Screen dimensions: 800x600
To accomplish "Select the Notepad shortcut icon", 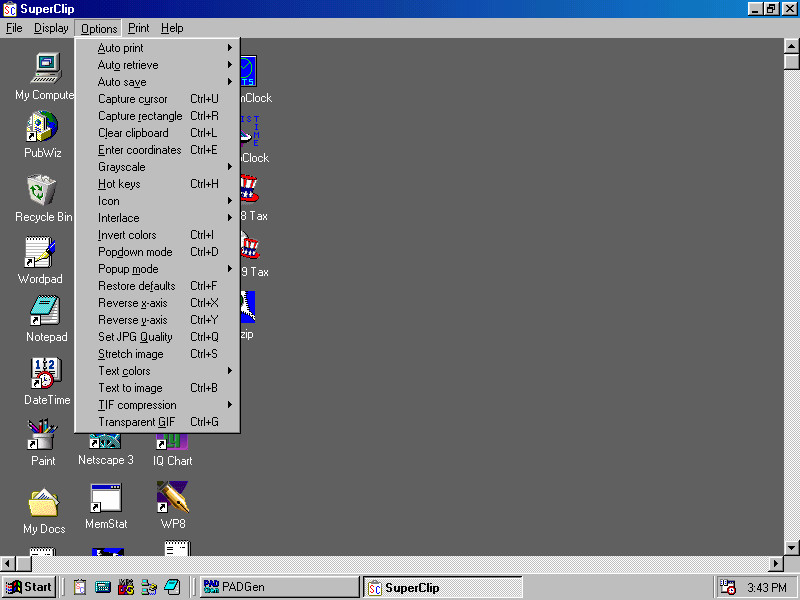I will pyautogui.click(x=45, y=311).
